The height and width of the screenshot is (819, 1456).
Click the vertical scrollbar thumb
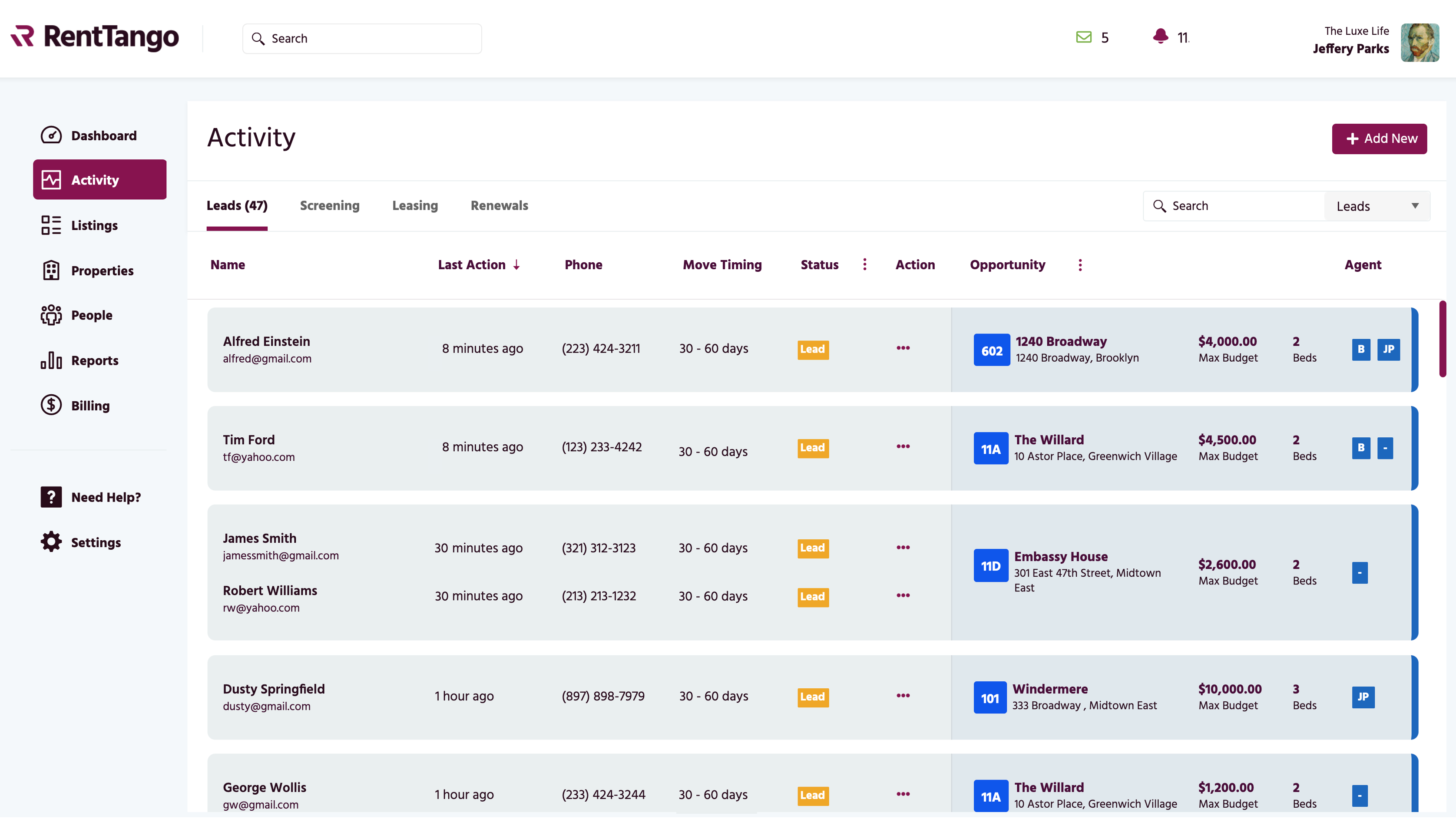pos(1443,339)
